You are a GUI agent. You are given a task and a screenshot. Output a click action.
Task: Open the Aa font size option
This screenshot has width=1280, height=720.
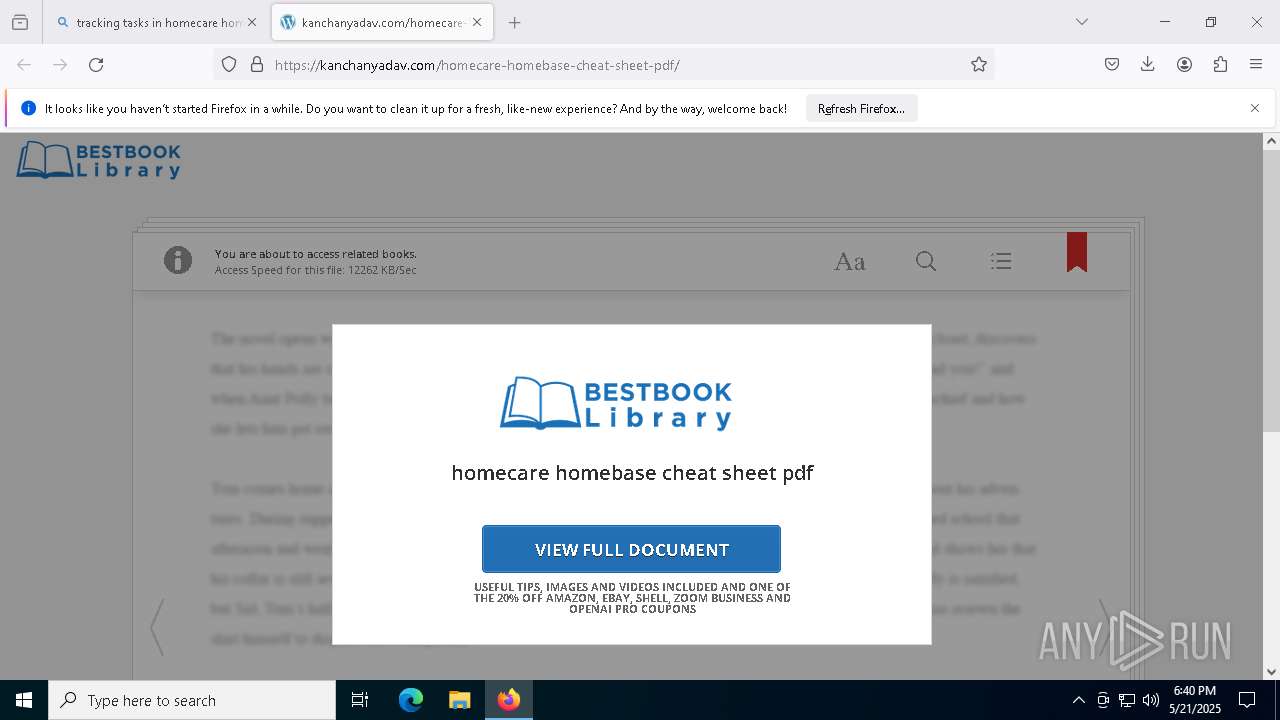(850, 262)
